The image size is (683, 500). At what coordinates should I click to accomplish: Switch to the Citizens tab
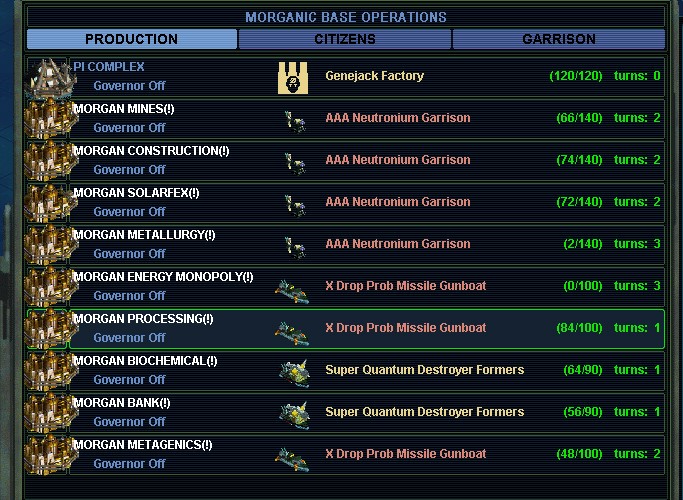(345, 39)
